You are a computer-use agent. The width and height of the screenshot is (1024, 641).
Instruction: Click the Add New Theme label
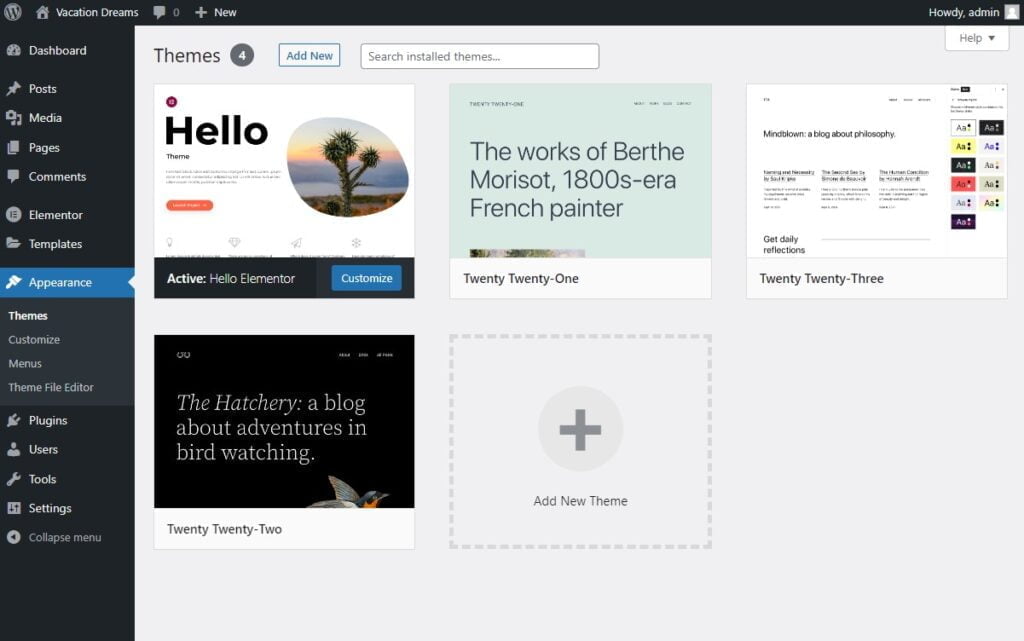click(581, 501)
